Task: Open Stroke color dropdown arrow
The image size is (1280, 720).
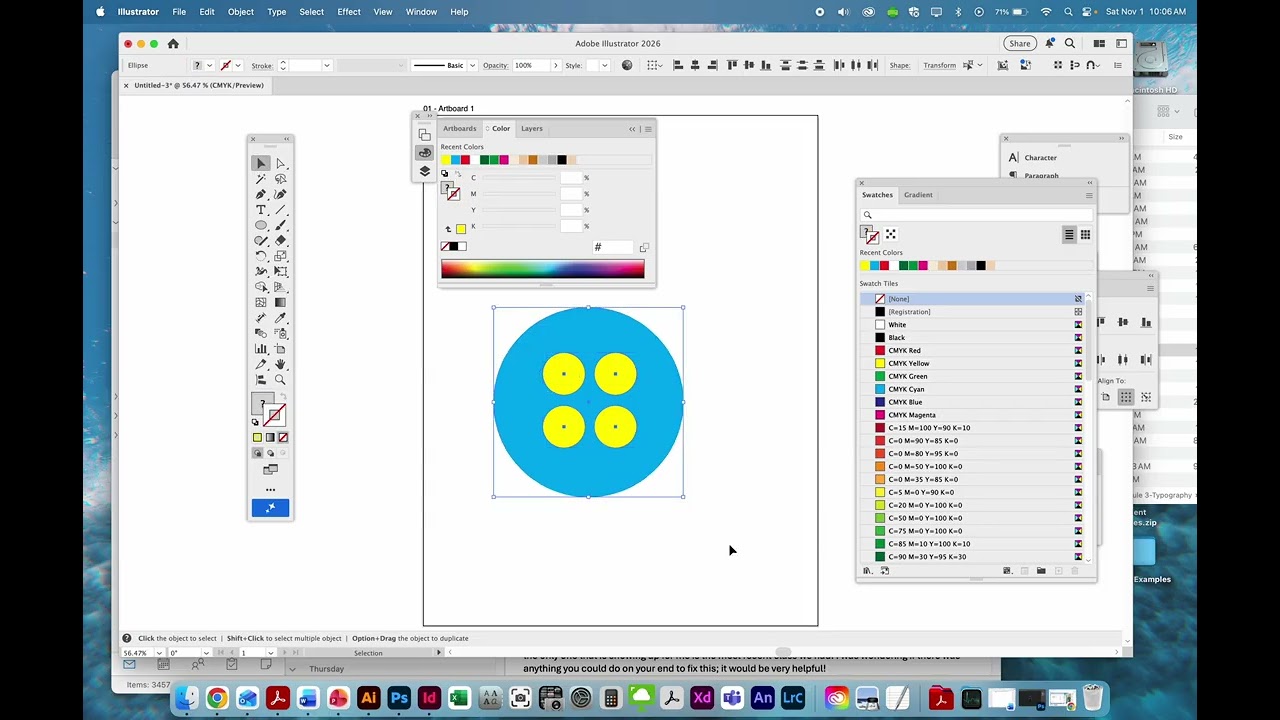Action: 238,66
